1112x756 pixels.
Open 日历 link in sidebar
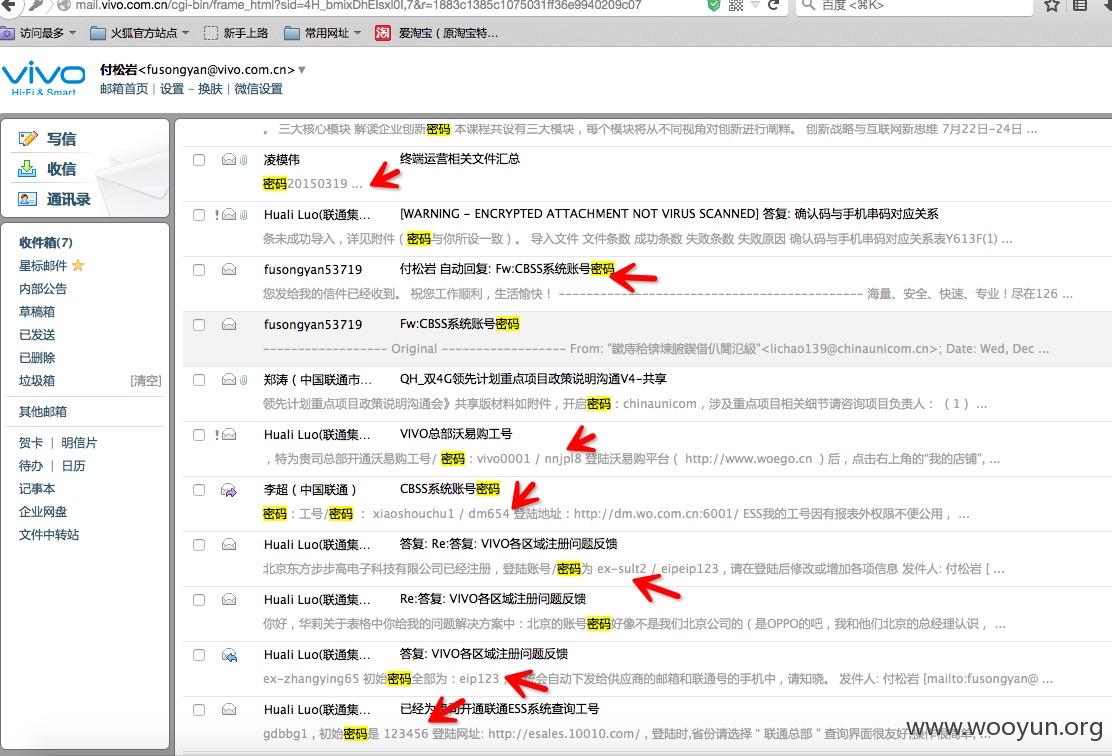coord(73,465)
